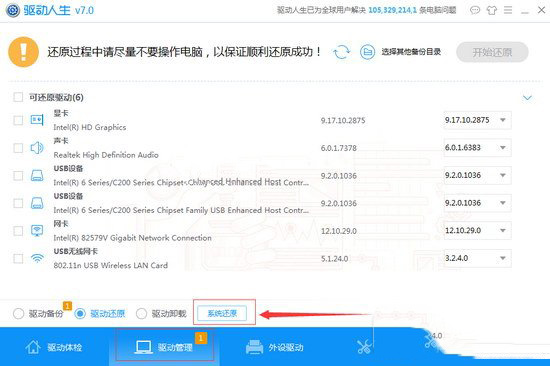
Task: Check the 802.11n USB Wireless LAN Card checkbox
Action: (18, 259)
